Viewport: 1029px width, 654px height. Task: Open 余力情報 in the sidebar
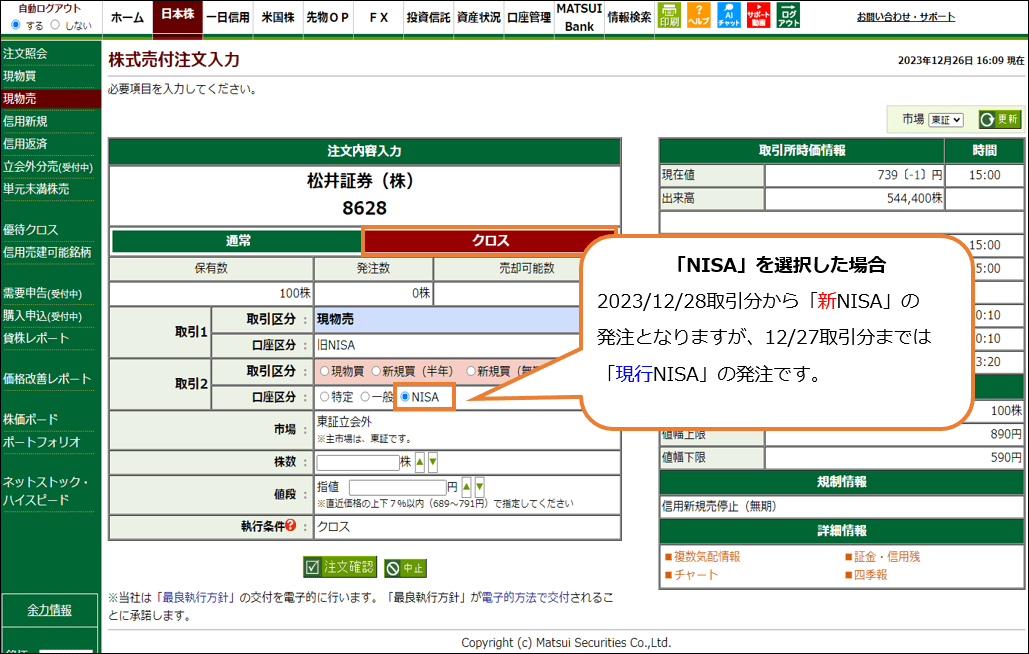(x=49, y=610)
